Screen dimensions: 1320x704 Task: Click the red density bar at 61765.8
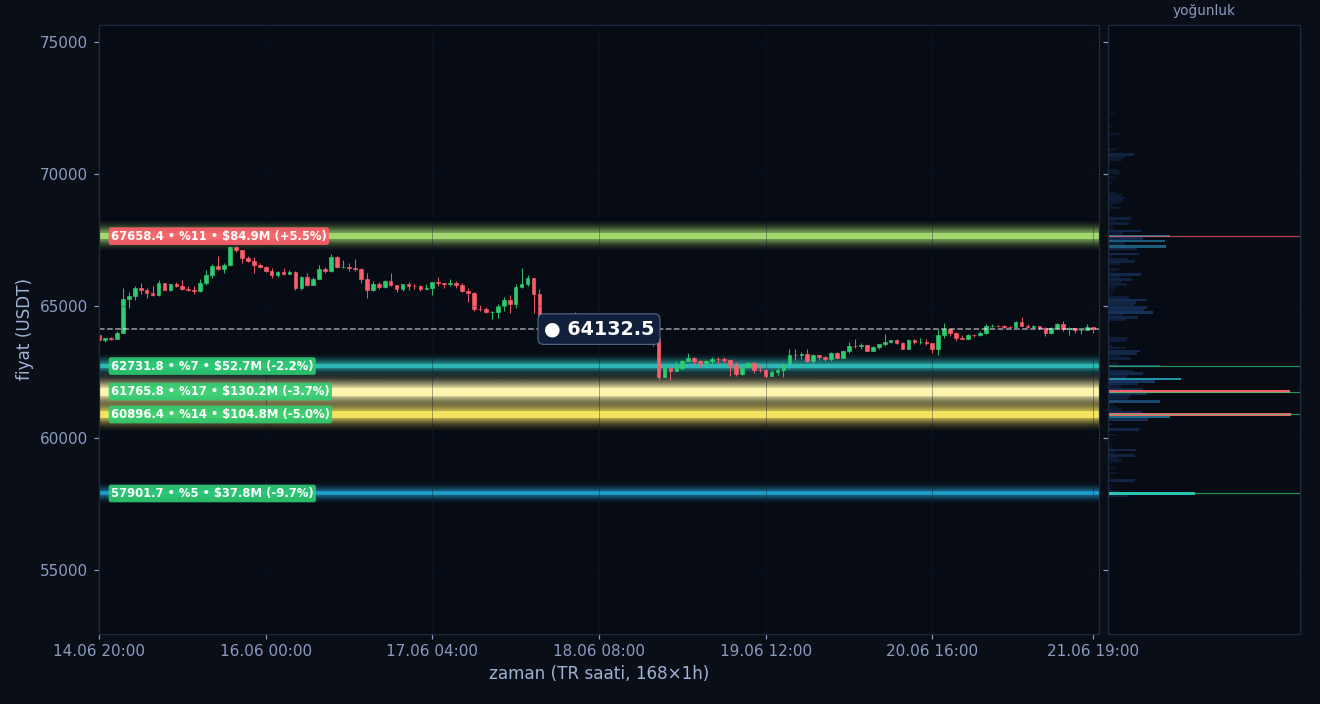1199,391
